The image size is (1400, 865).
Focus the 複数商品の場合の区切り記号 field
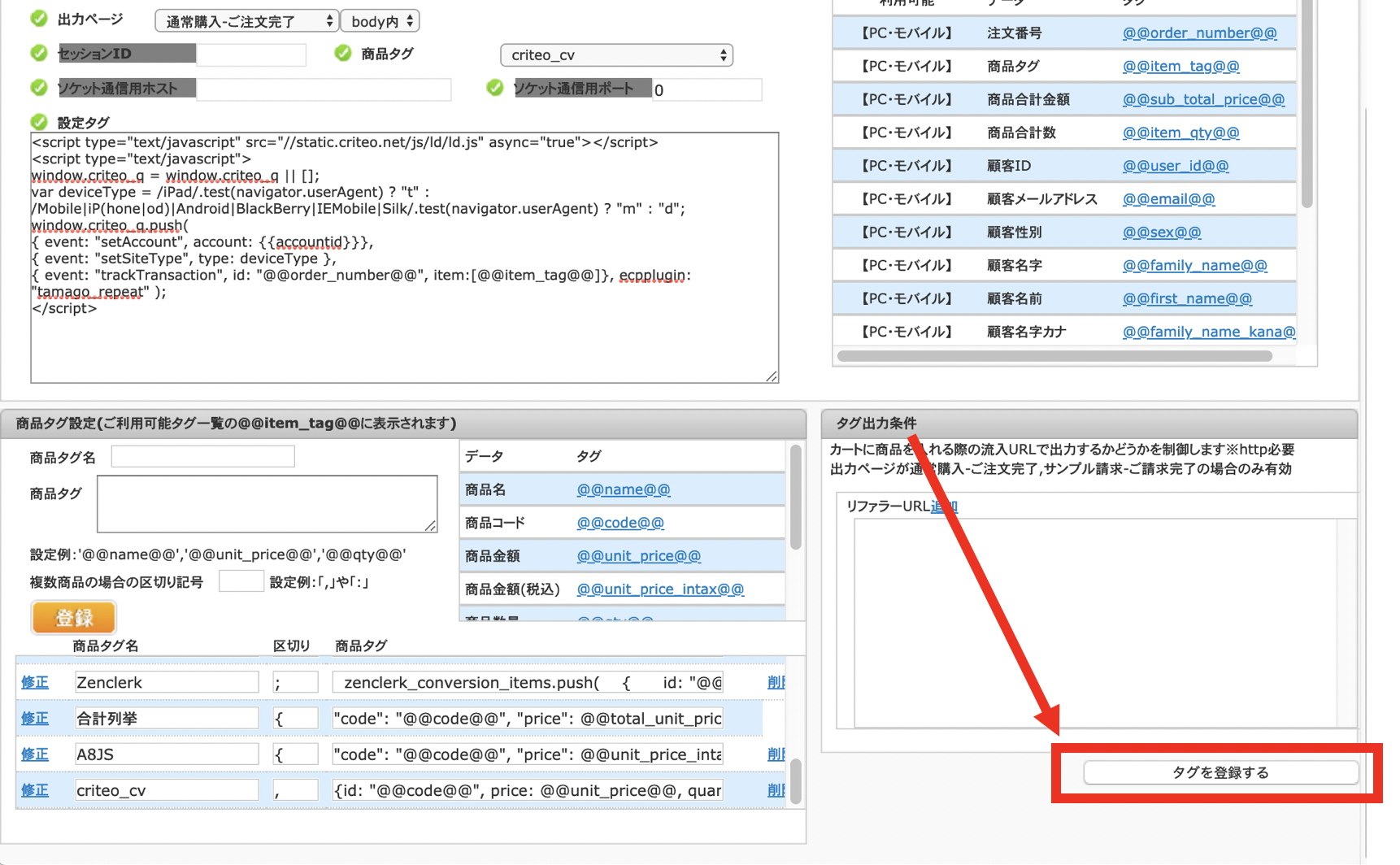(x=241, y=581)
